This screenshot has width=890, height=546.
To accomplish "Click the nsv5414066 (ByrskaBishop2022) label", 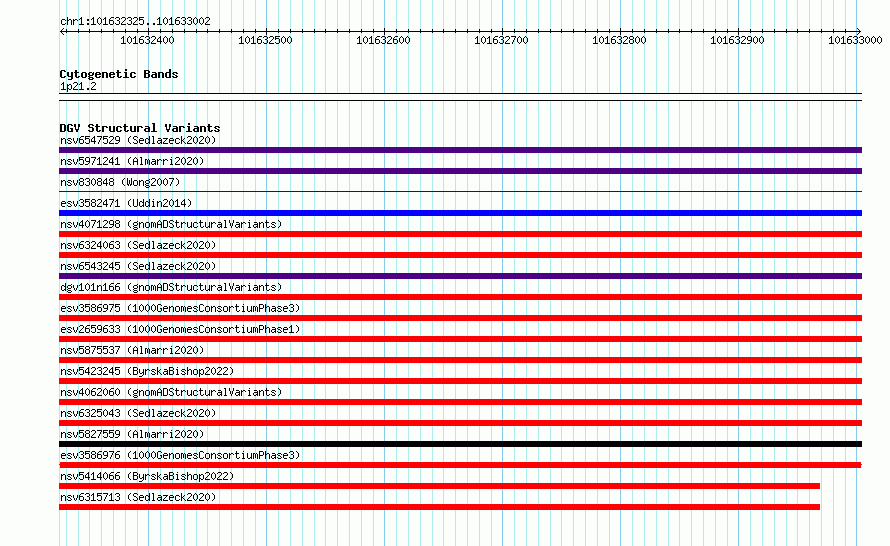I will point(147,476).
